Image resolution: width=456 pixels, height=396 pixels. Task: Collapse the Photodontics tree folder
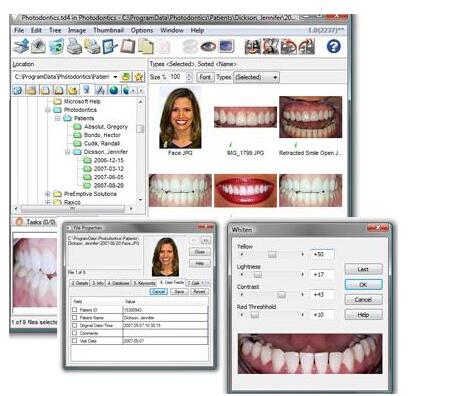[48, 110]
